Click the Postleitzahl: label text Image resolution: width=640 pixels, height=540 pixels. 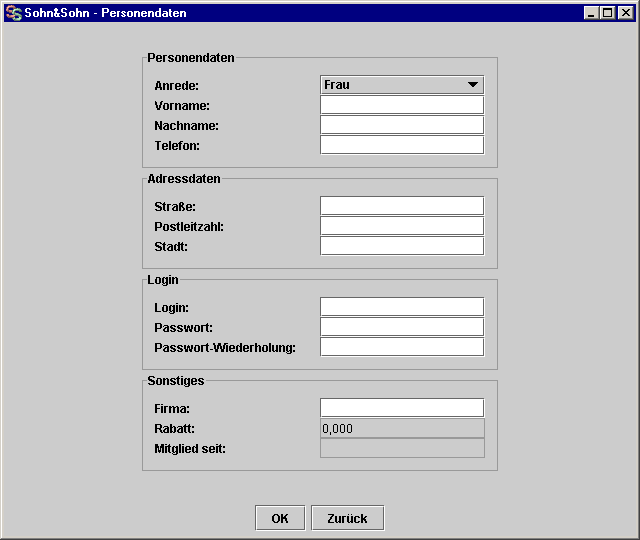coord(189,227)
